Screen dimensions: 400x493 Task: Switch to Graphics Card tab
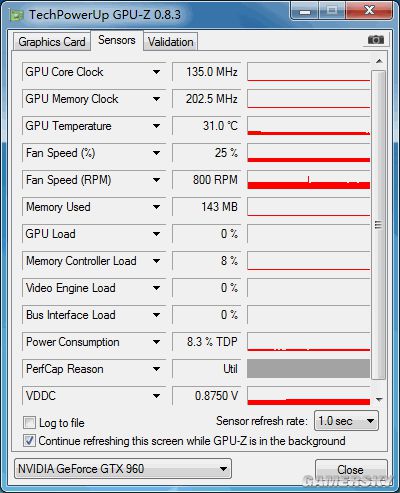[x=52, y=42]
